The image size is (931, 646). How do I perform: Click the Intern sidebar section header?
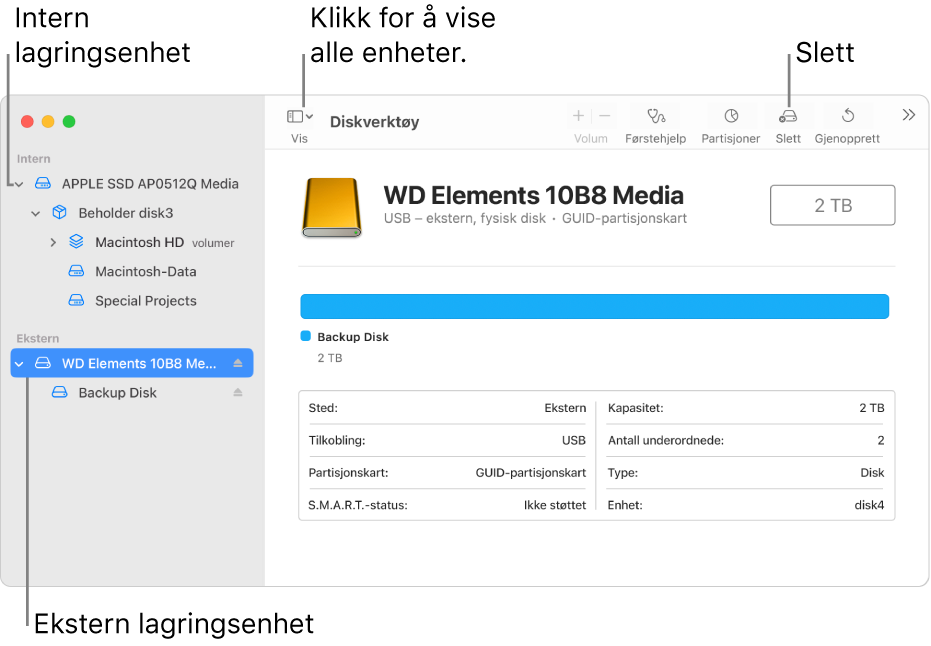tap(33, 159)
